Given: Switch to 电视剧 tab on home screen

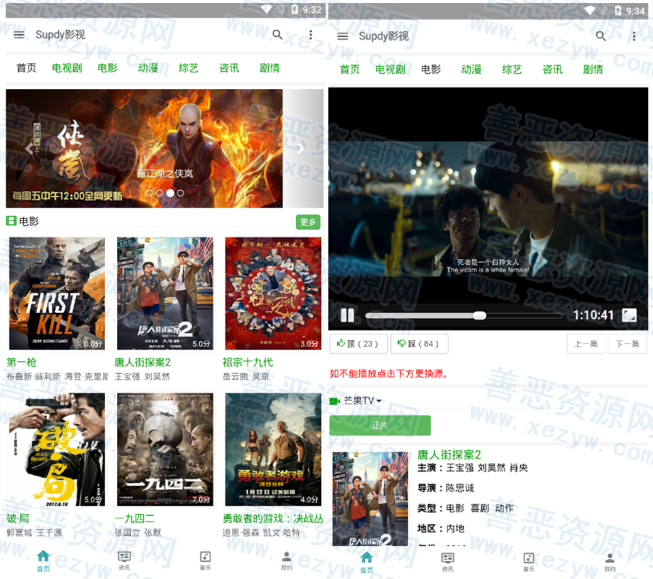Looking at the screenshot, I should pos(66,68).
